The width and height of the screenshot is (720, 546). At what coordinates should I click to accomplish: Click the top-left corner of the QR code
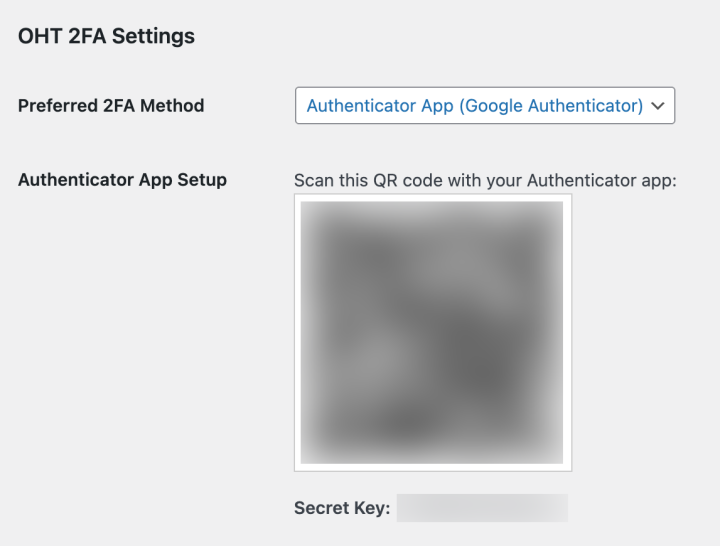[x=306, y=207]
